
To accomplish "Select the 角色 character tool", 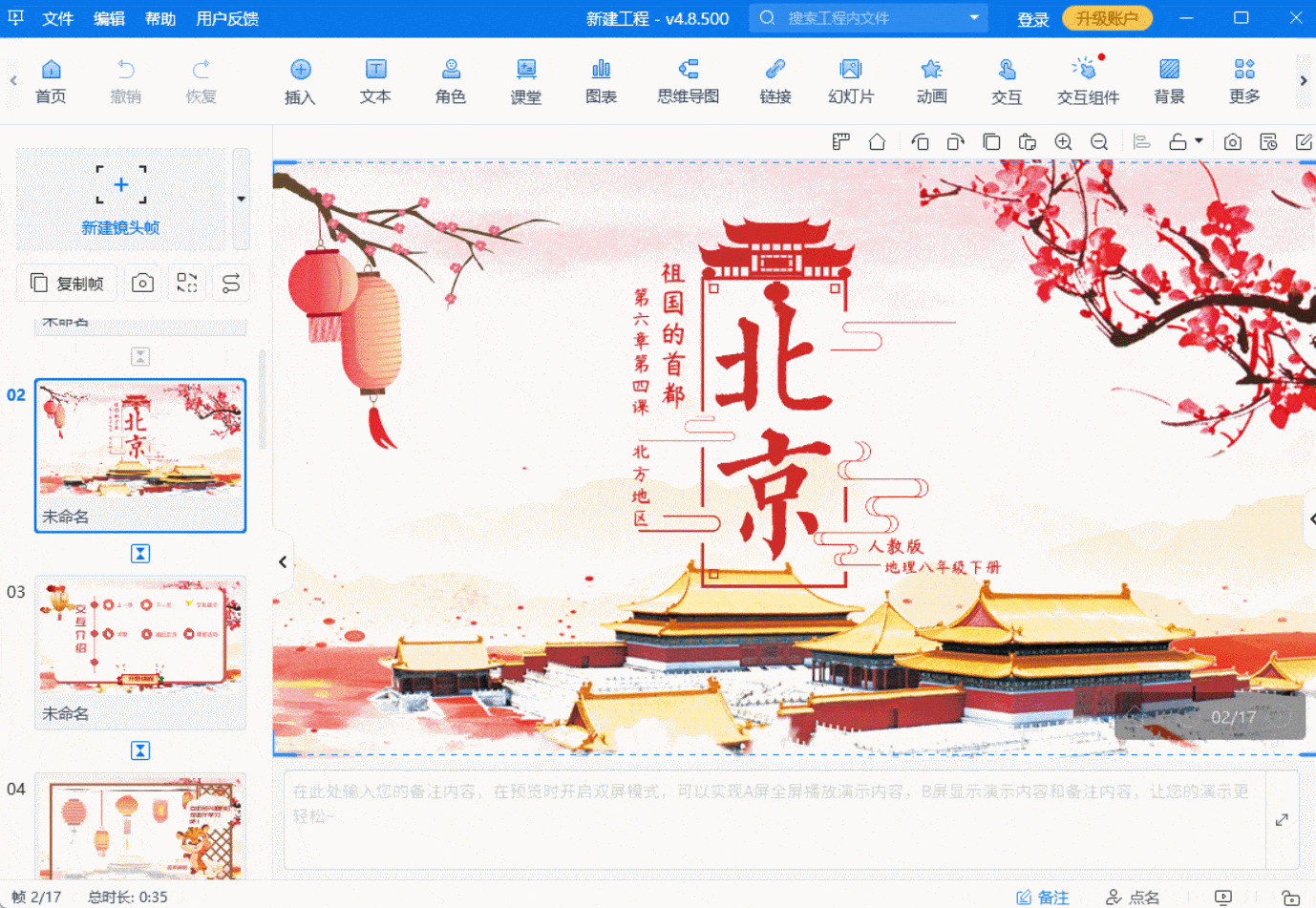I will pos(450,81).
